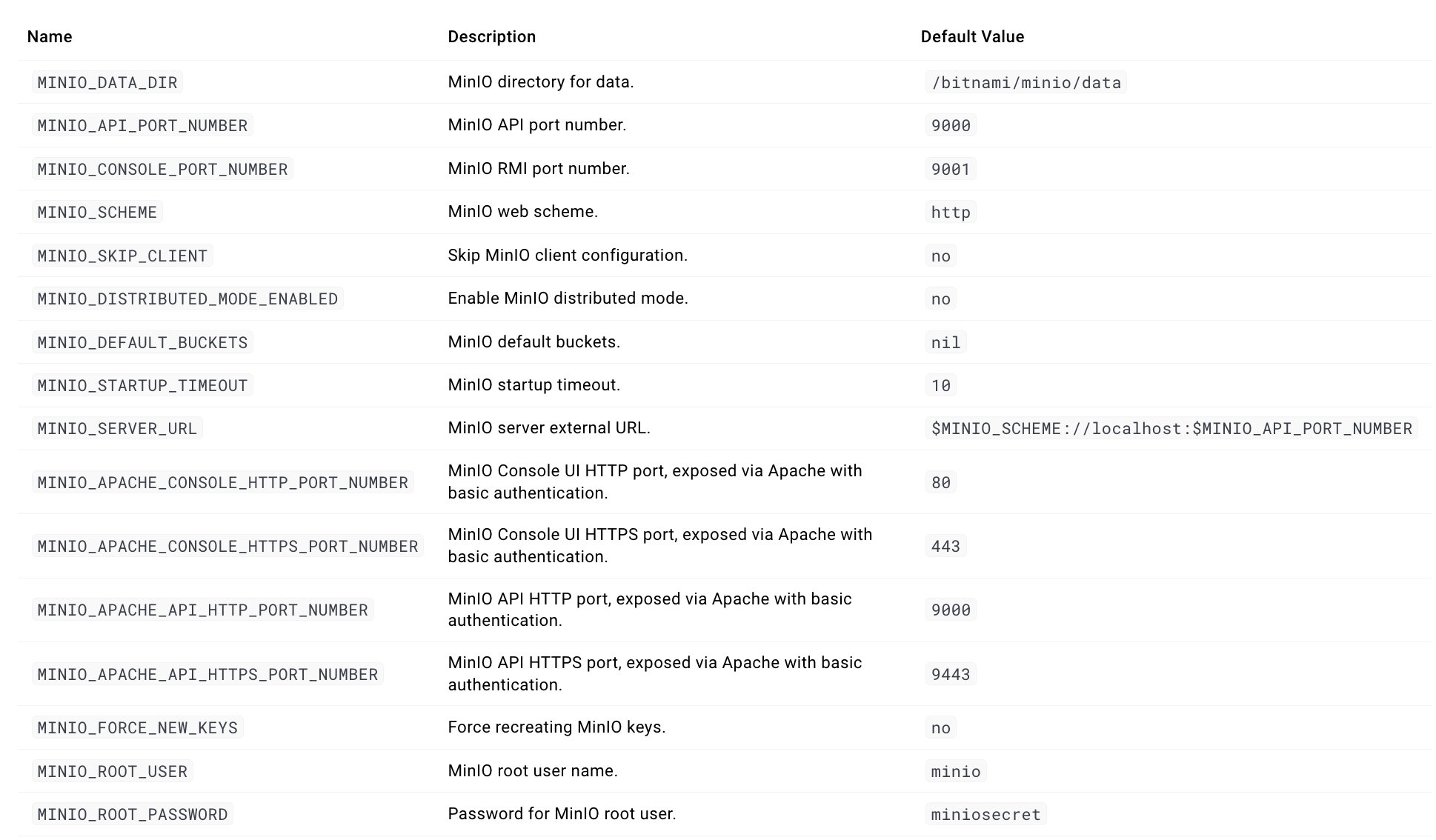Screen dimensions: 1436x840
Task: Click the Default Value column header
Action: click(x=972, y=37)
